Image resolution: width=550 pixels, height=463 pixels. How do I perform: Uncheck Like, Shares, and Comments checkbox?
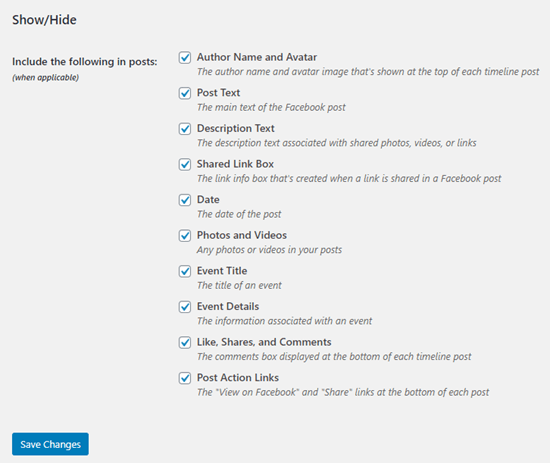click(x=185, y=342)
